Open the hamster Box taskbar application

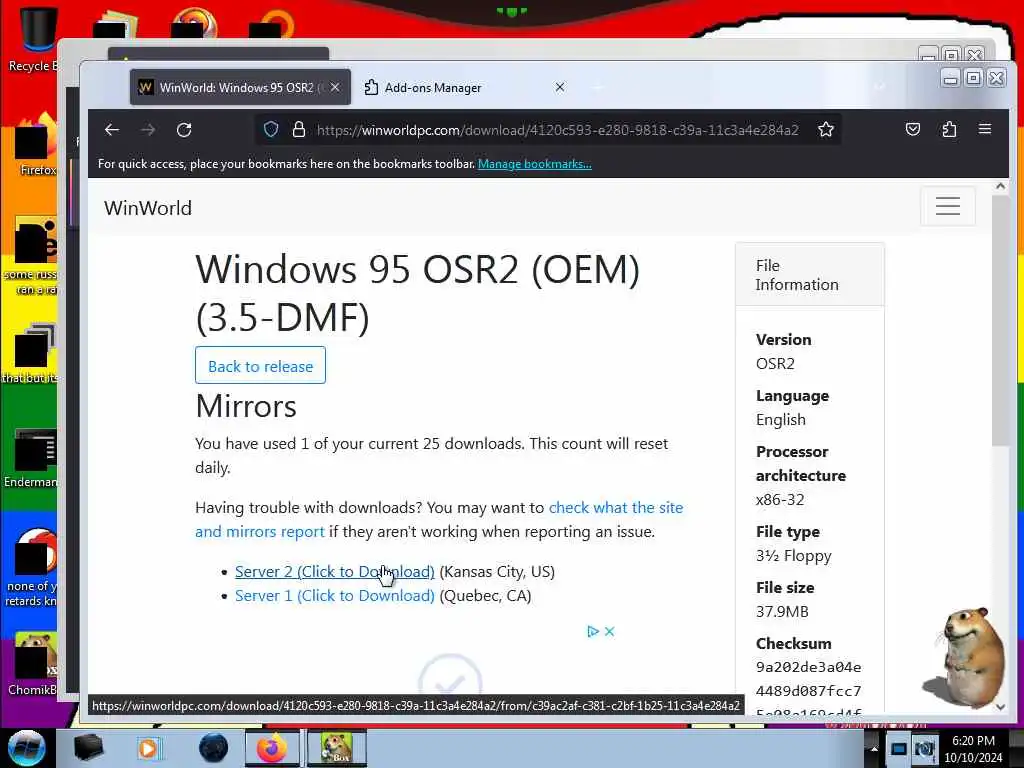pos(337,748)
